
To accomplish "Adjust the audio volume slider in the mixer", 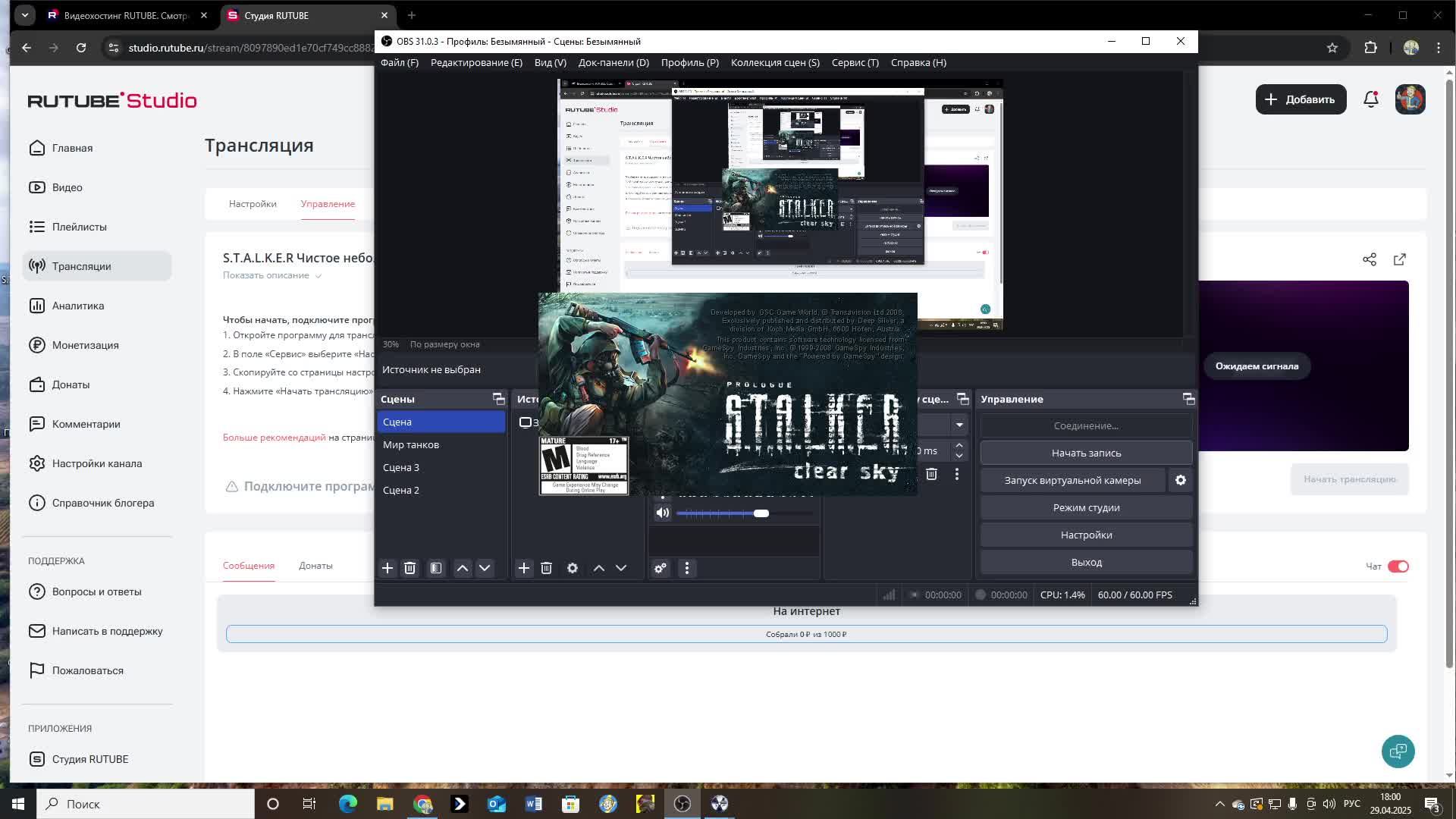I will (762, 513).
